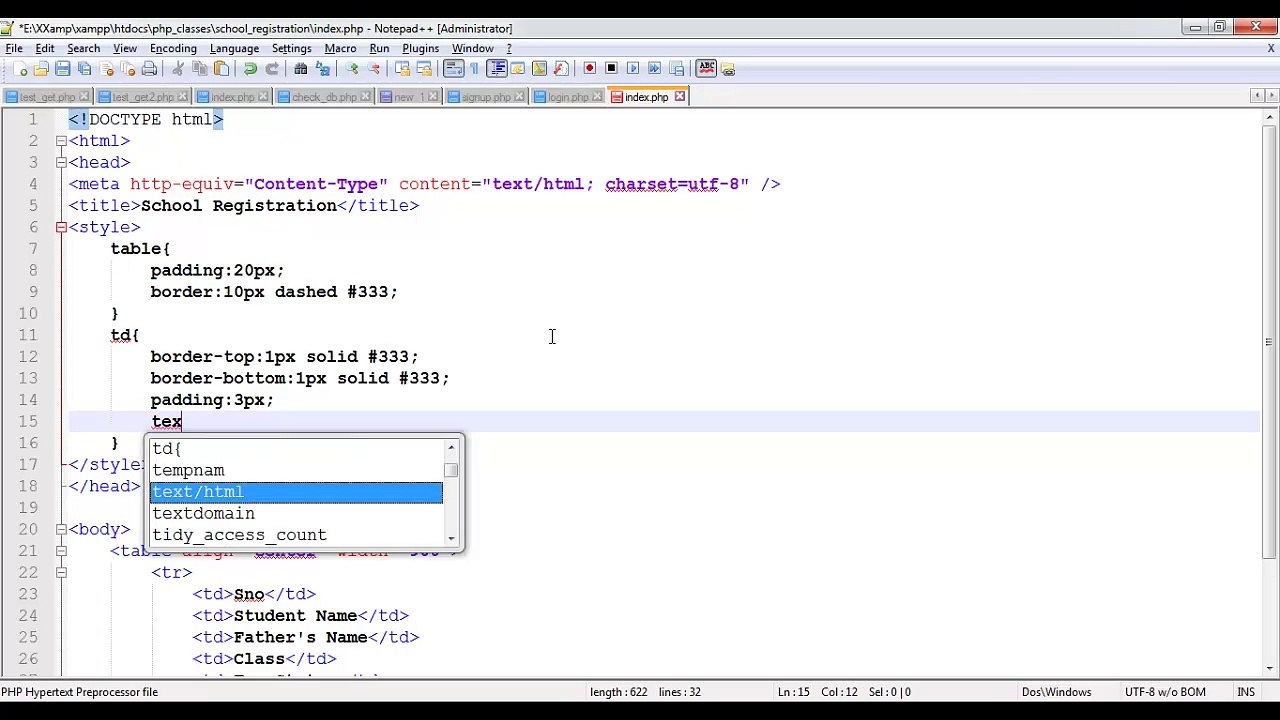Print the document with the printer icon
The height and width of the screenshot is (720, 1280).
150,69
